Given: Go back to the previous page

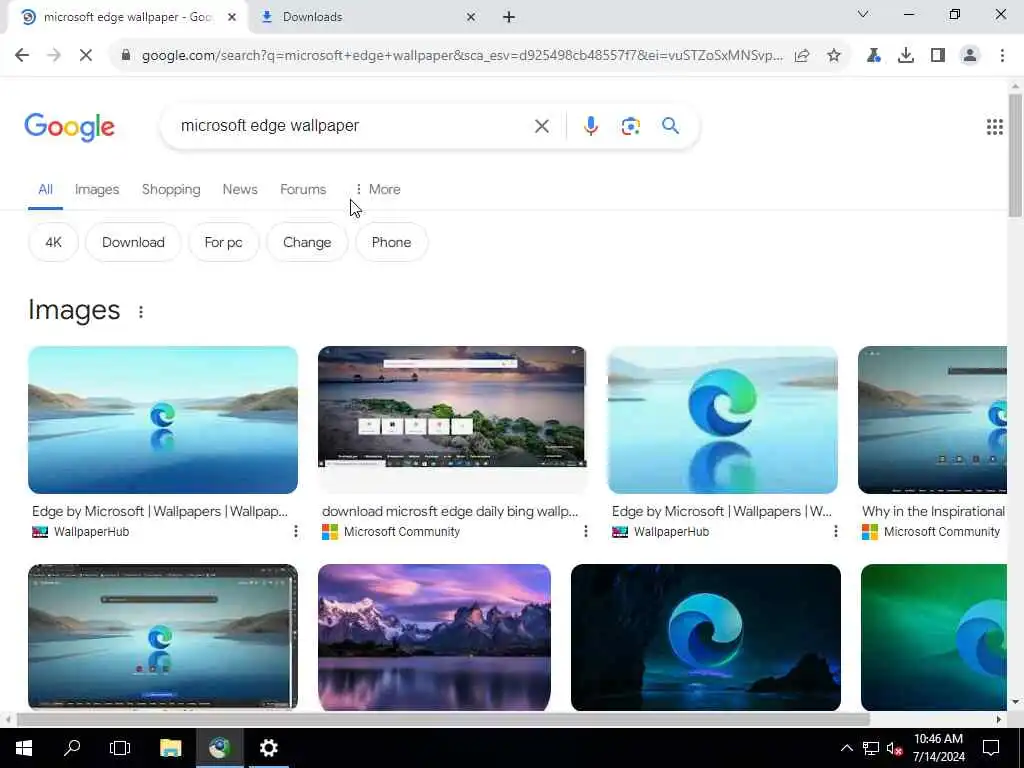Looking at the screenshot, I should pyautogui.click(x=22, y=56).
